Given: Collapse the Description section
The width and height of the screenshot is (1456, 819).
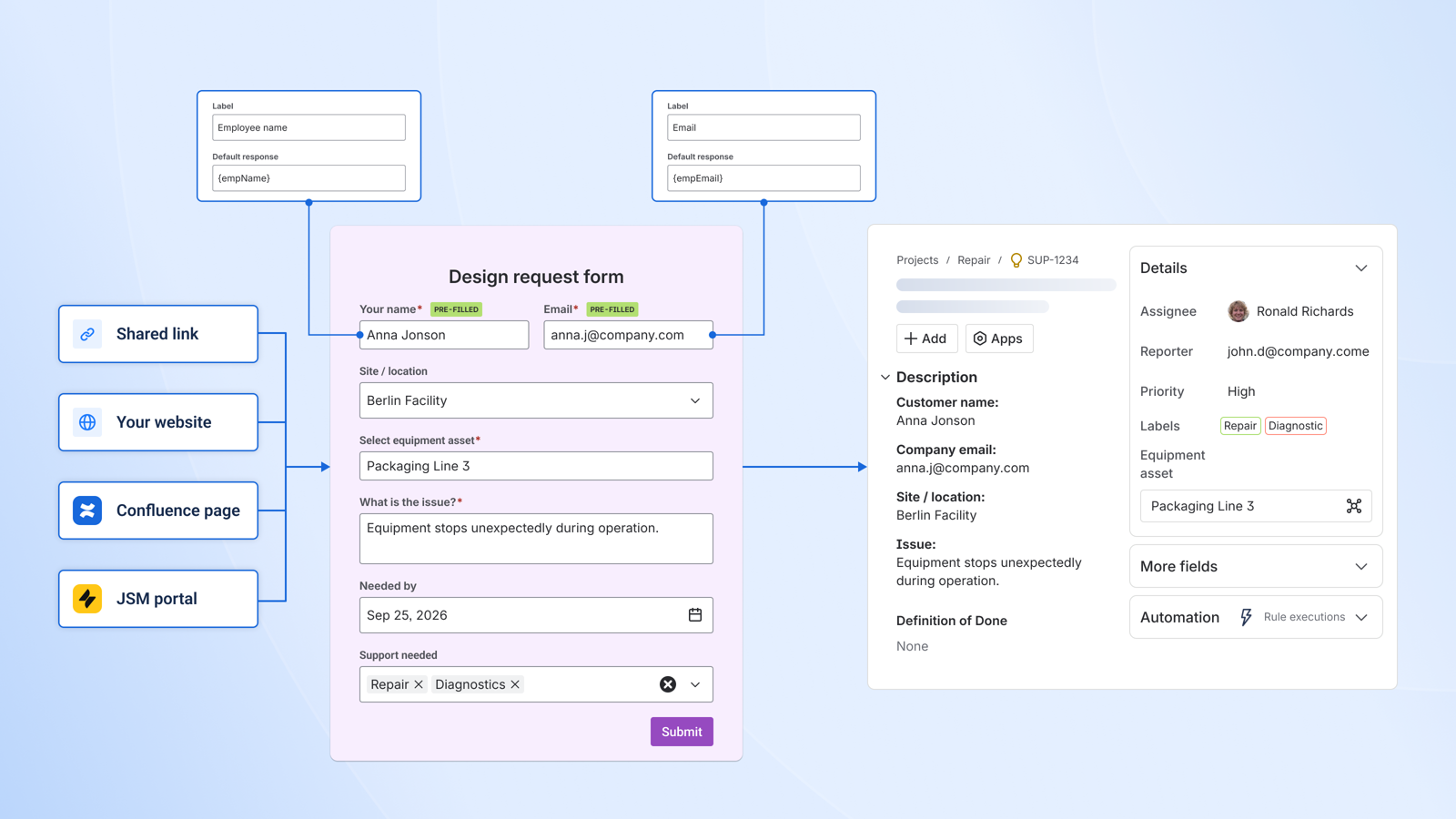Looking at the screenshot, I should point(885,377).
